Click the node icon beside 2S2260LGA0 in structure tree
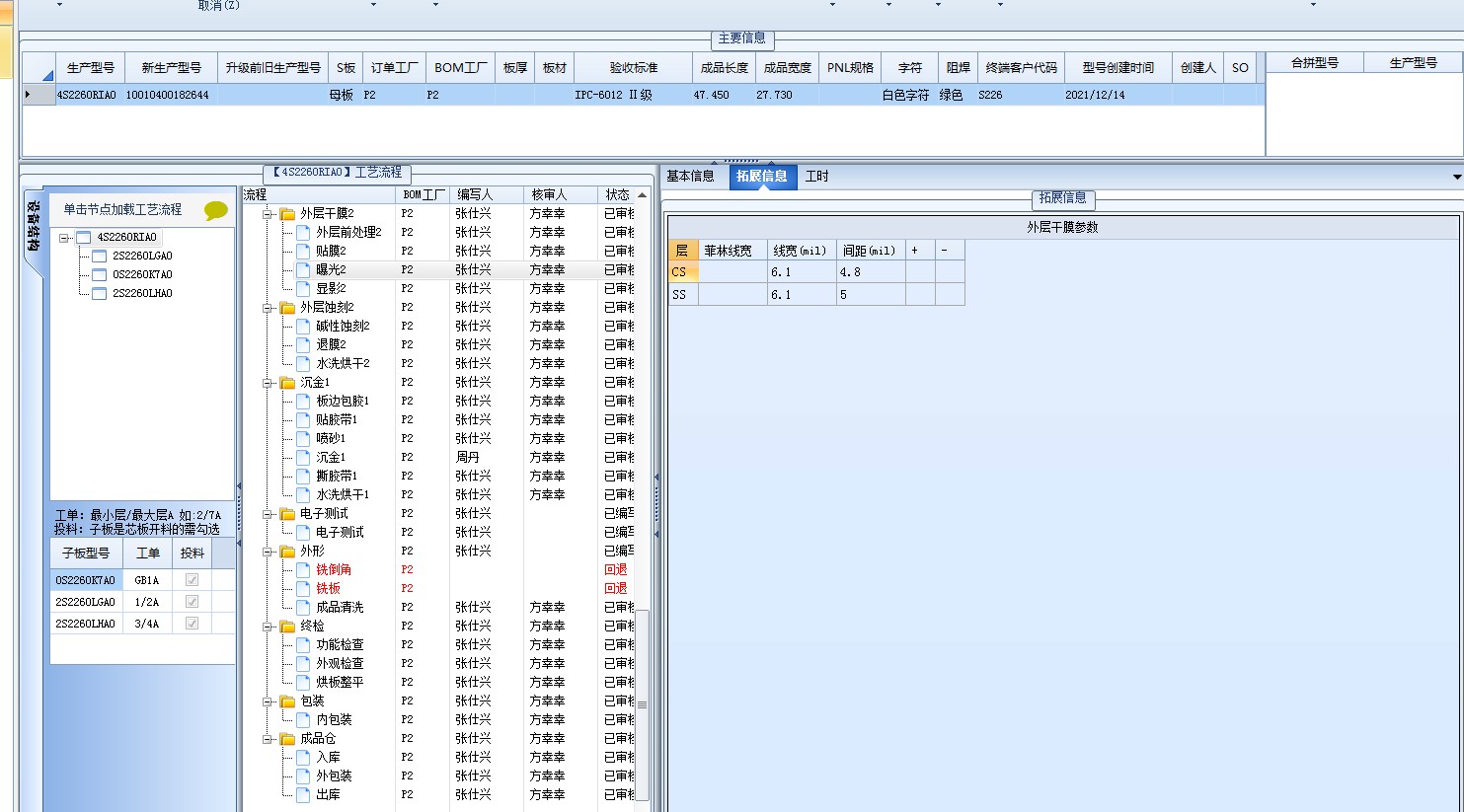The image size is (1464, 812). [100, 257]
